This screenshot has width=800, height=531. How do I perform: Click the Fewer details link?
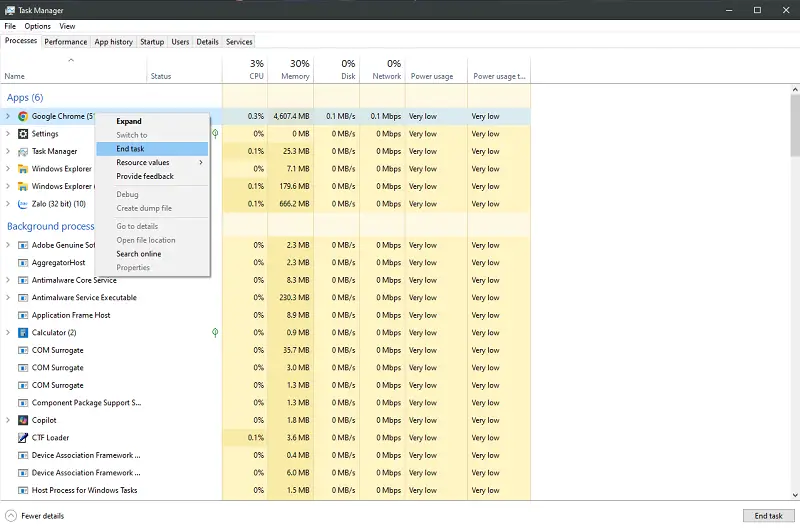[x=43, y=516]
